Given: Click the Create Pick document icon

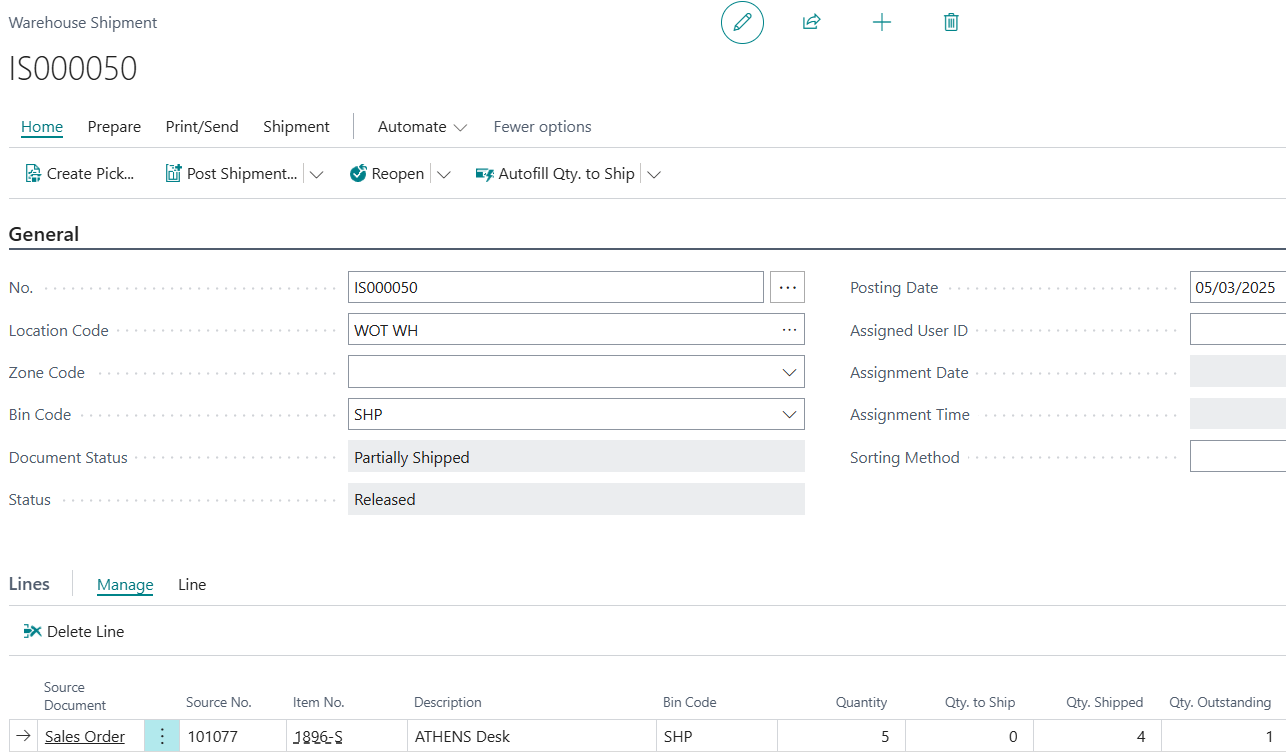Looking at the screenshot, I should [33, 173].
